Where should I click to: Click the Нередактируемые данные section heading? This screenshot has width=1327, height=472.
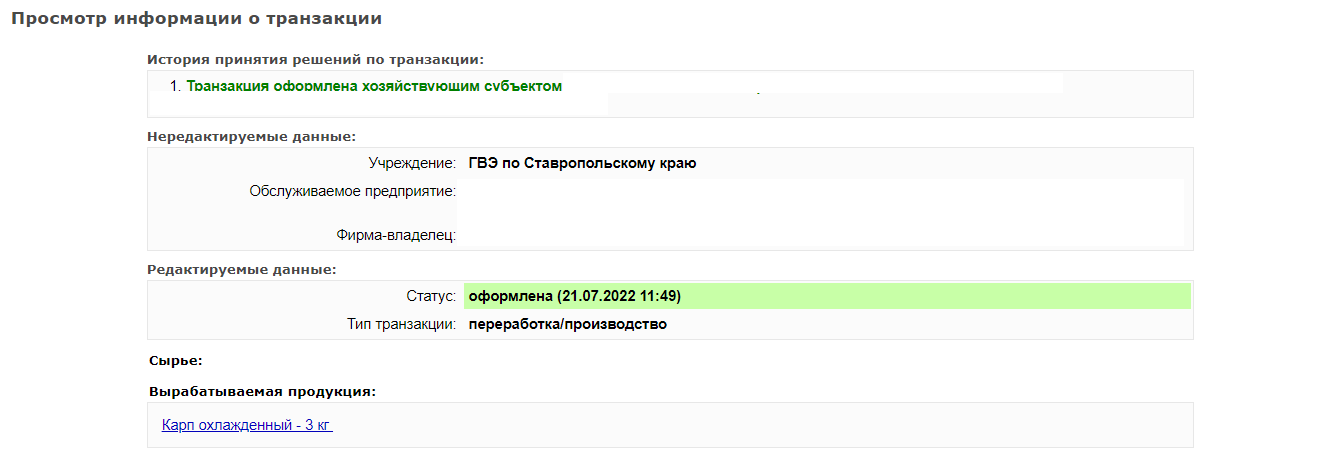251,136
